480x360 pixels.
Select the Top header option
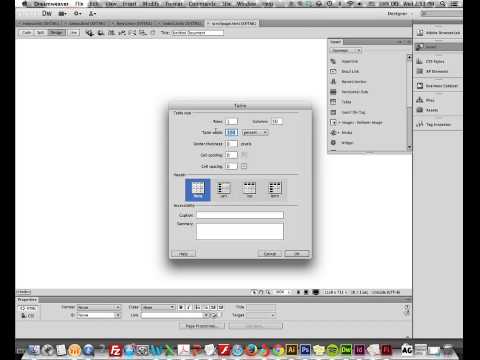[x=249, y=190]
